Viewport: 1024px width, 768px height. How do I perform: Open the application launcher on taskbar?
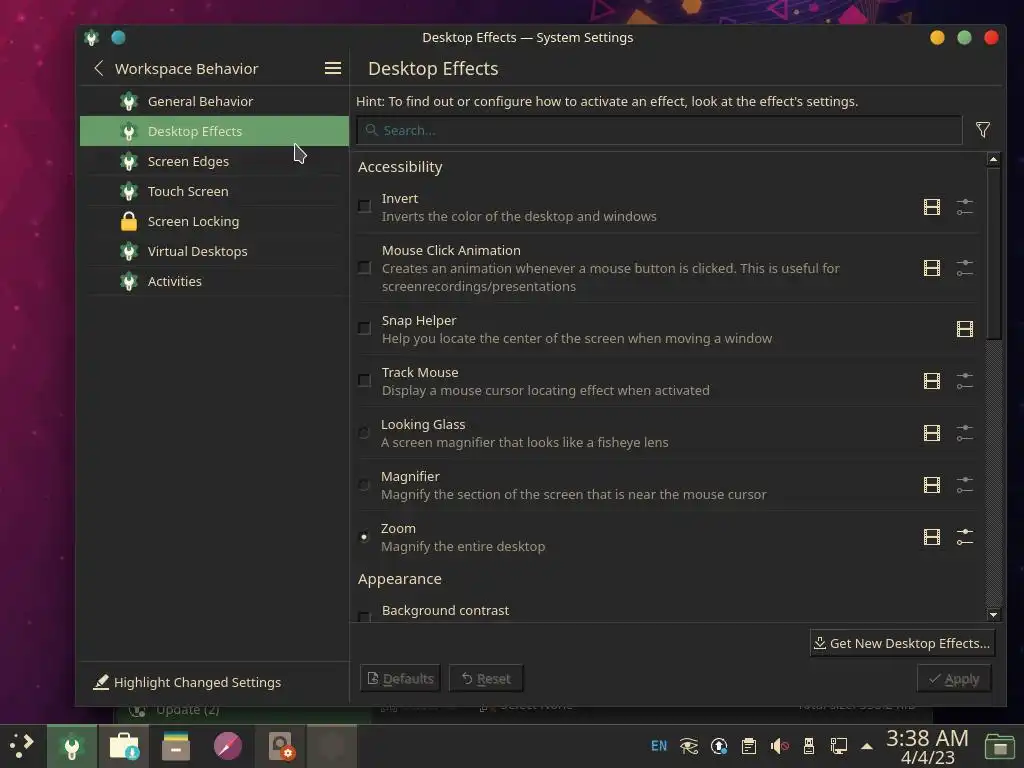click(22, 746)
